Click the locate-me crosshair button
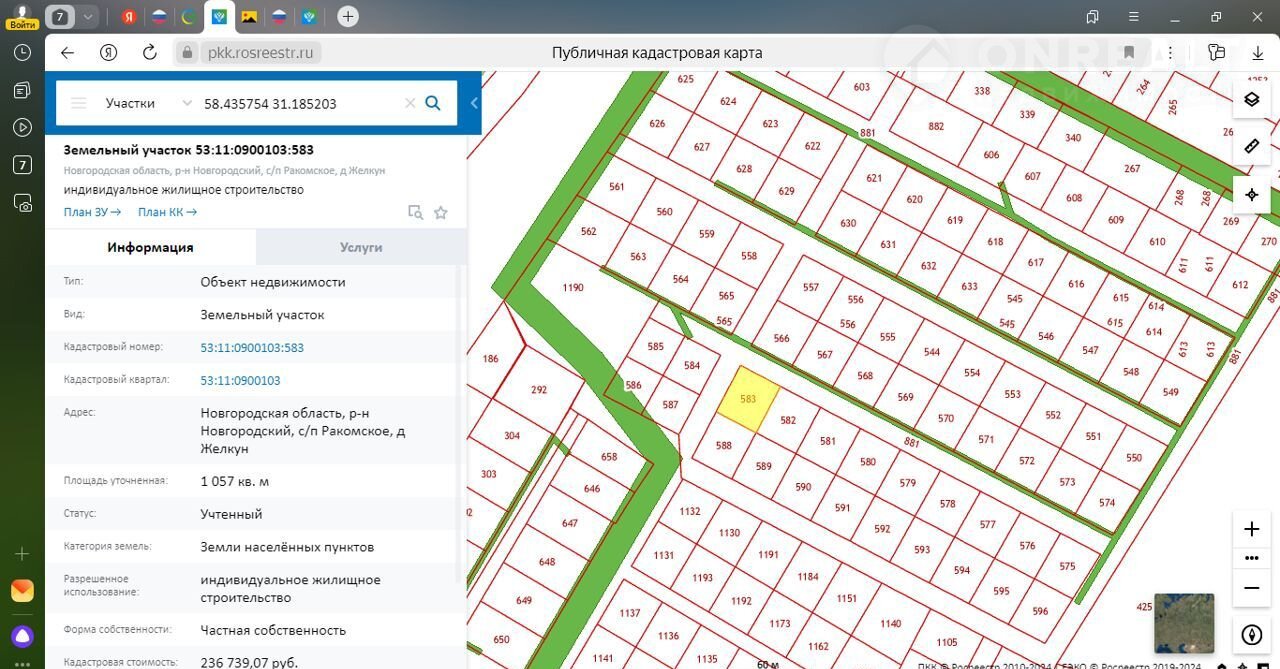1280x669 pixels. 1251,195
